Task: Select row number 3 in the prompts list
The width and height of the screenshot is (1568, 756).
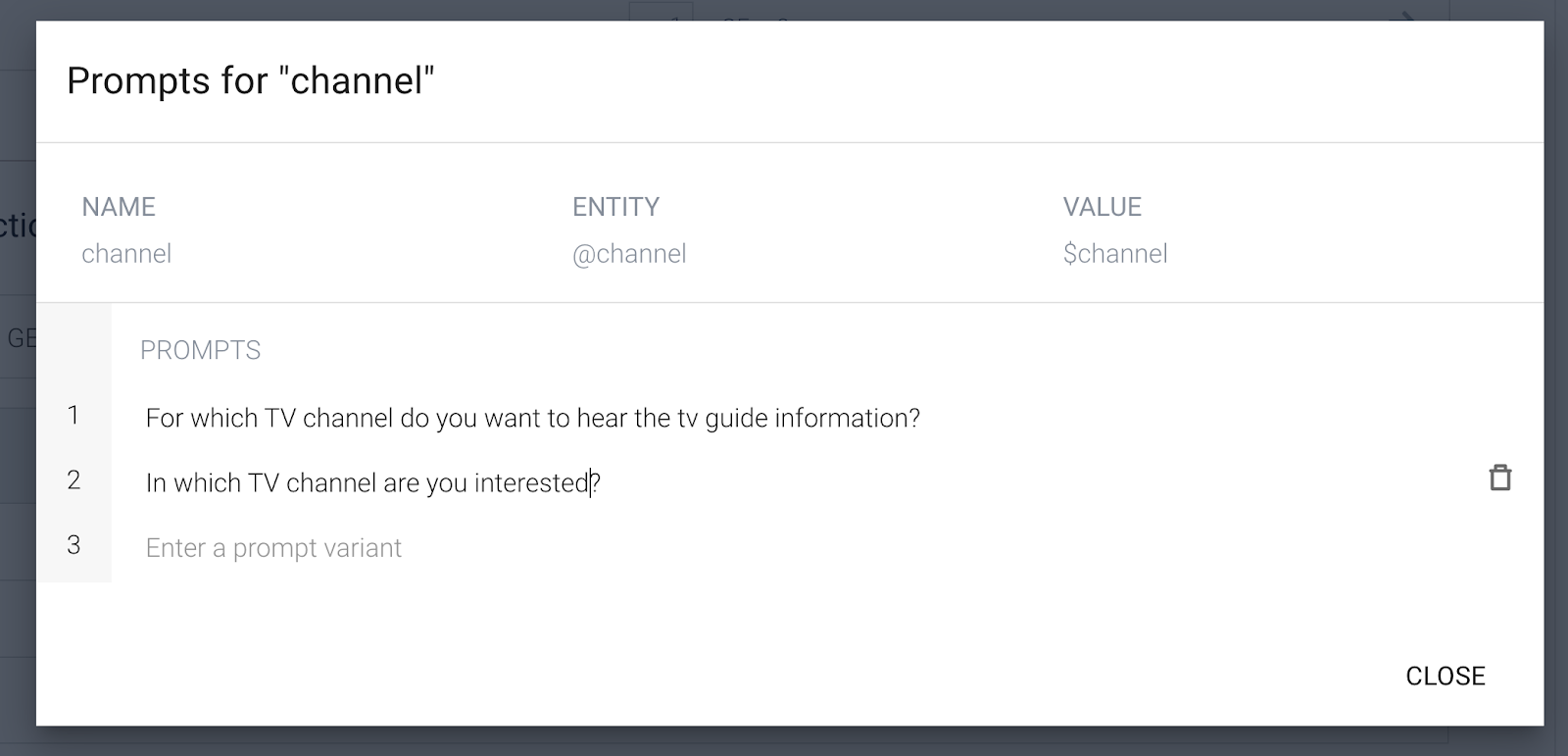Action: point(74,545)
